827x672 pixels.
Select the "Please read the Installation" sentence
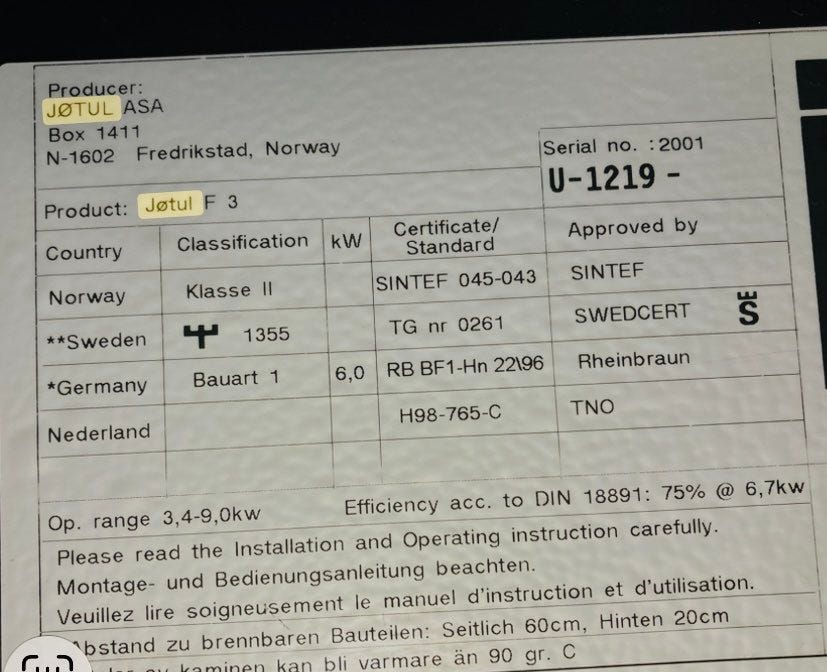point(388,542)
